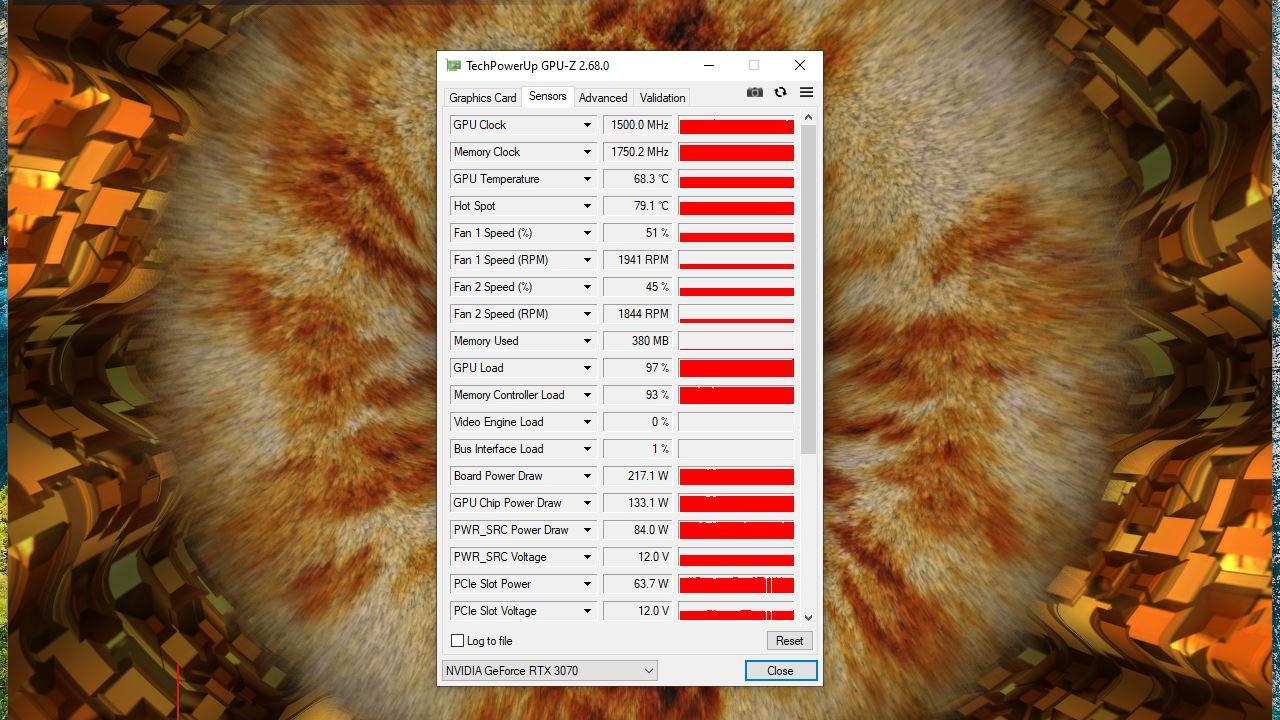Click the GPU Load graph bar
1280x720 pixels.
[736, 368]
